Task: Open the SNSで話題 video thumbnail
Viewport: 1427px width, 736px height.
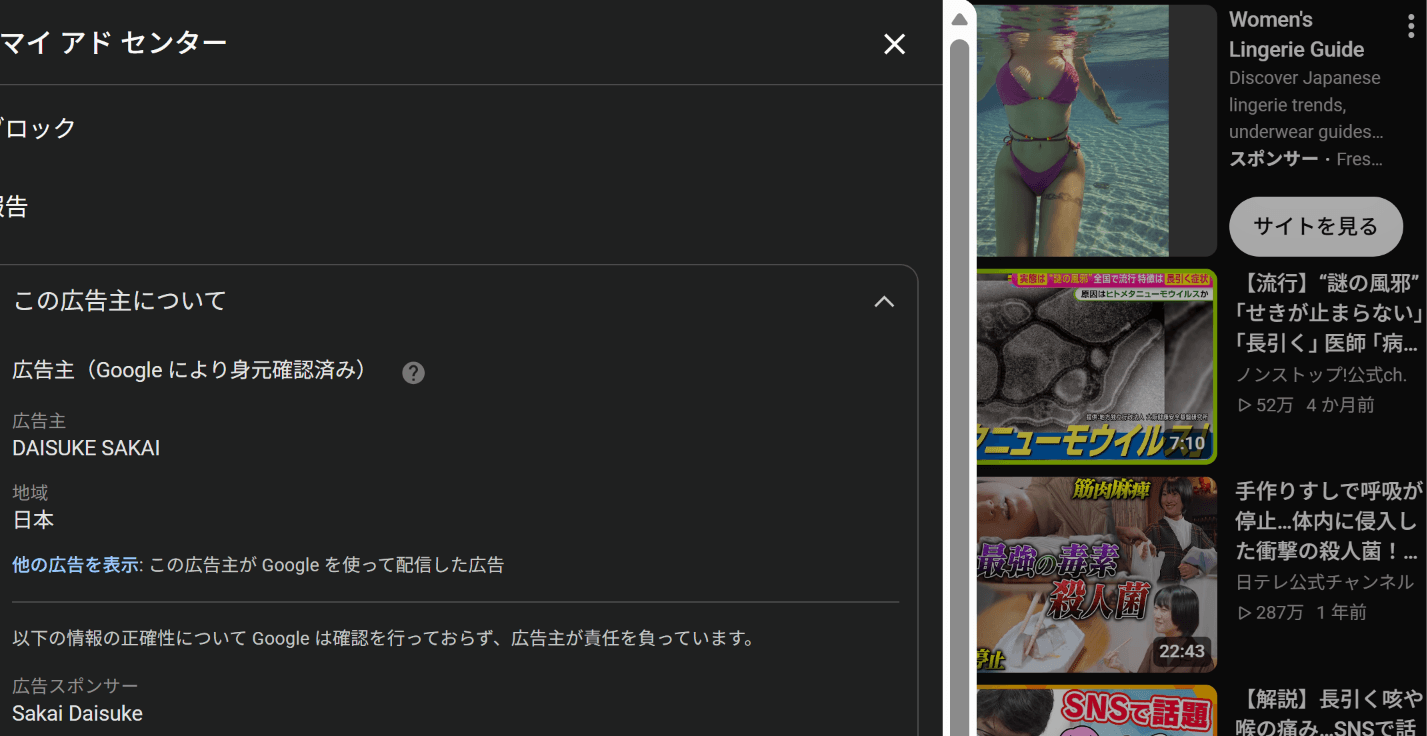Action: click(x=1096, y=710)
